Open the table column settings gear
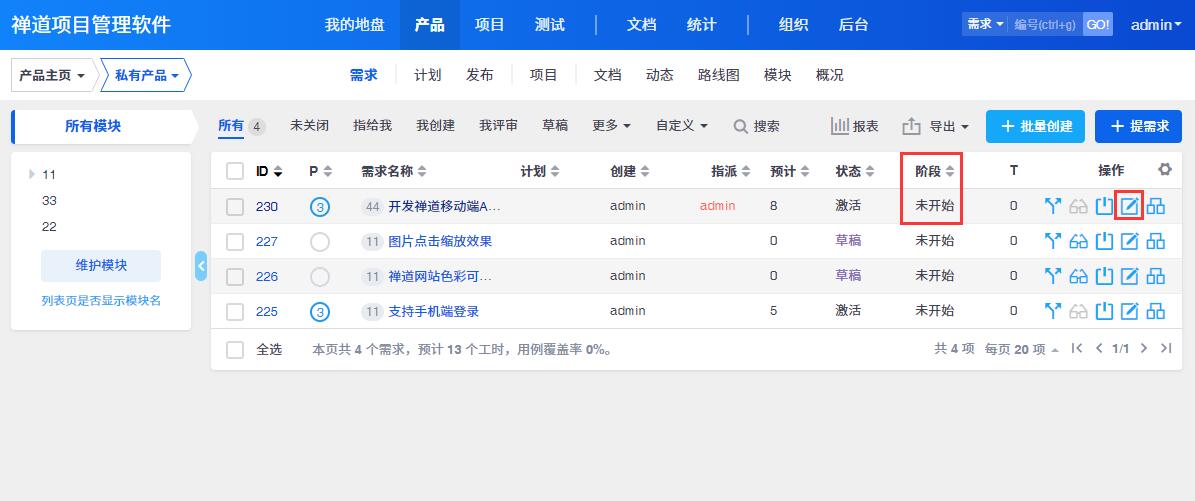The width and height of the screenshot is (1195, 501). pyautogui.click(x=1165, y=169)
